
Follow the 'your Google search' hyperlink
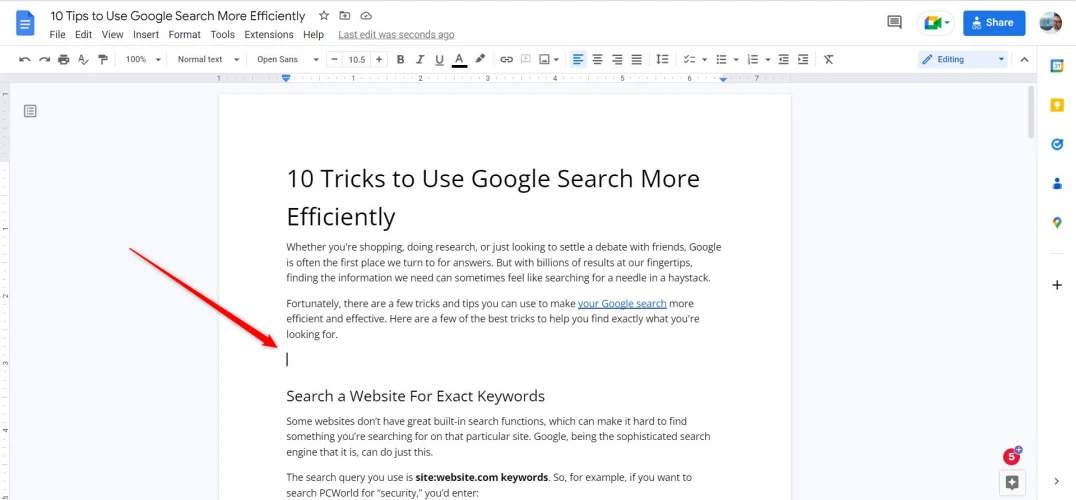(x=622, y=303)
